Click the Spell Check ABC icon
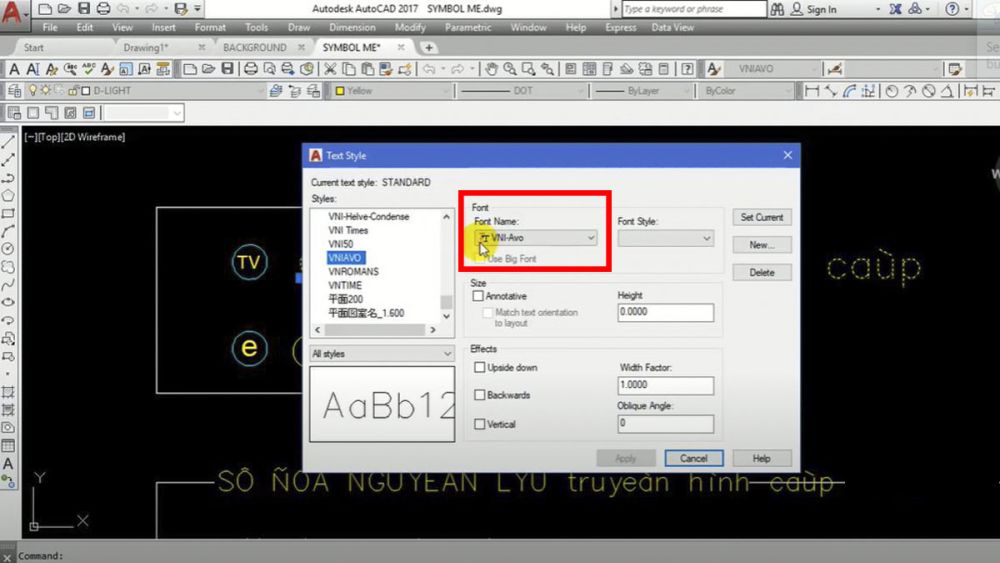This screenshot has width=1000, height=563. click(x=89, y=69)
